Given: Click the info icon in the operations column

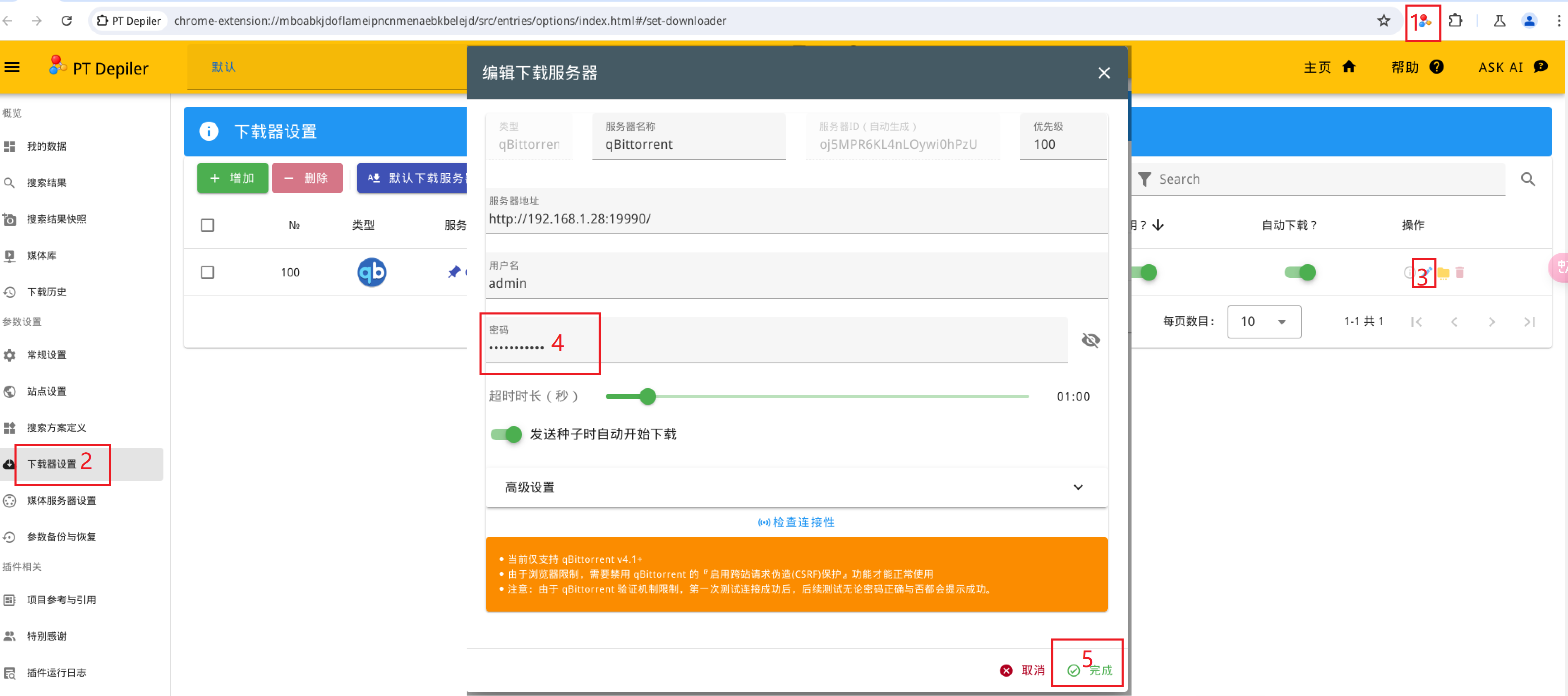Looking at the screenshot, I should [1409, 272].
